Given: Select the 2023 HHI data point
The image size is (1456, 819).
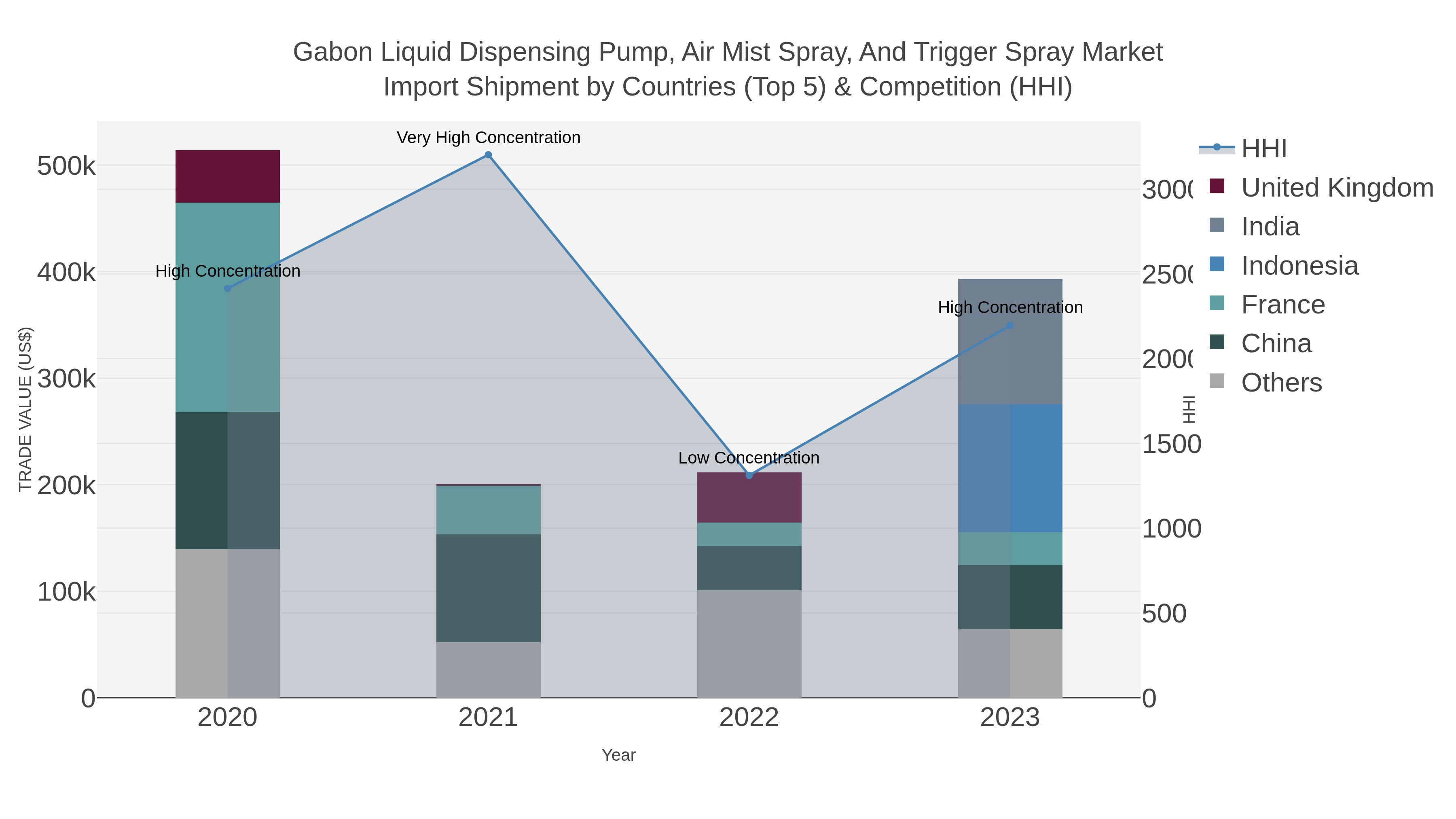Looking at the screenshot, I should pos(1011,326).
